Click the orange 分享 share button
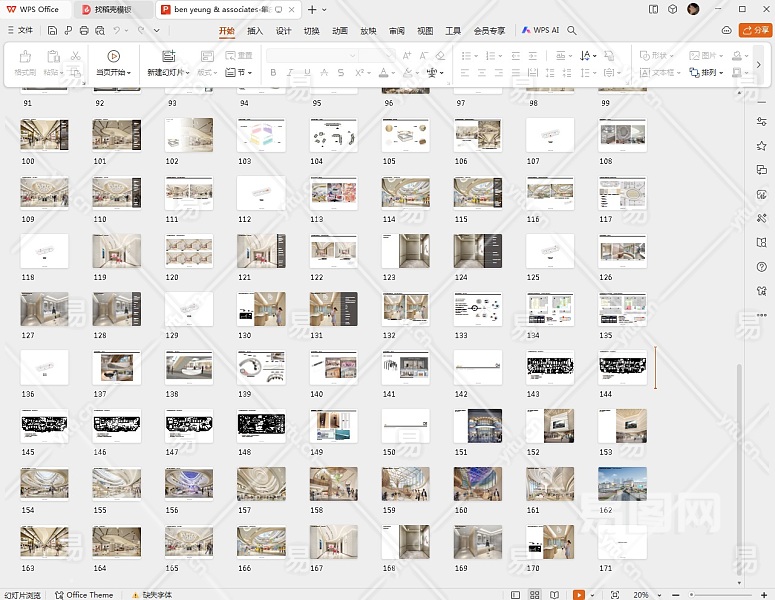Image resolution: width=775 pixels, height=600 pixels. pyautogui.click(x=754, y=30)
